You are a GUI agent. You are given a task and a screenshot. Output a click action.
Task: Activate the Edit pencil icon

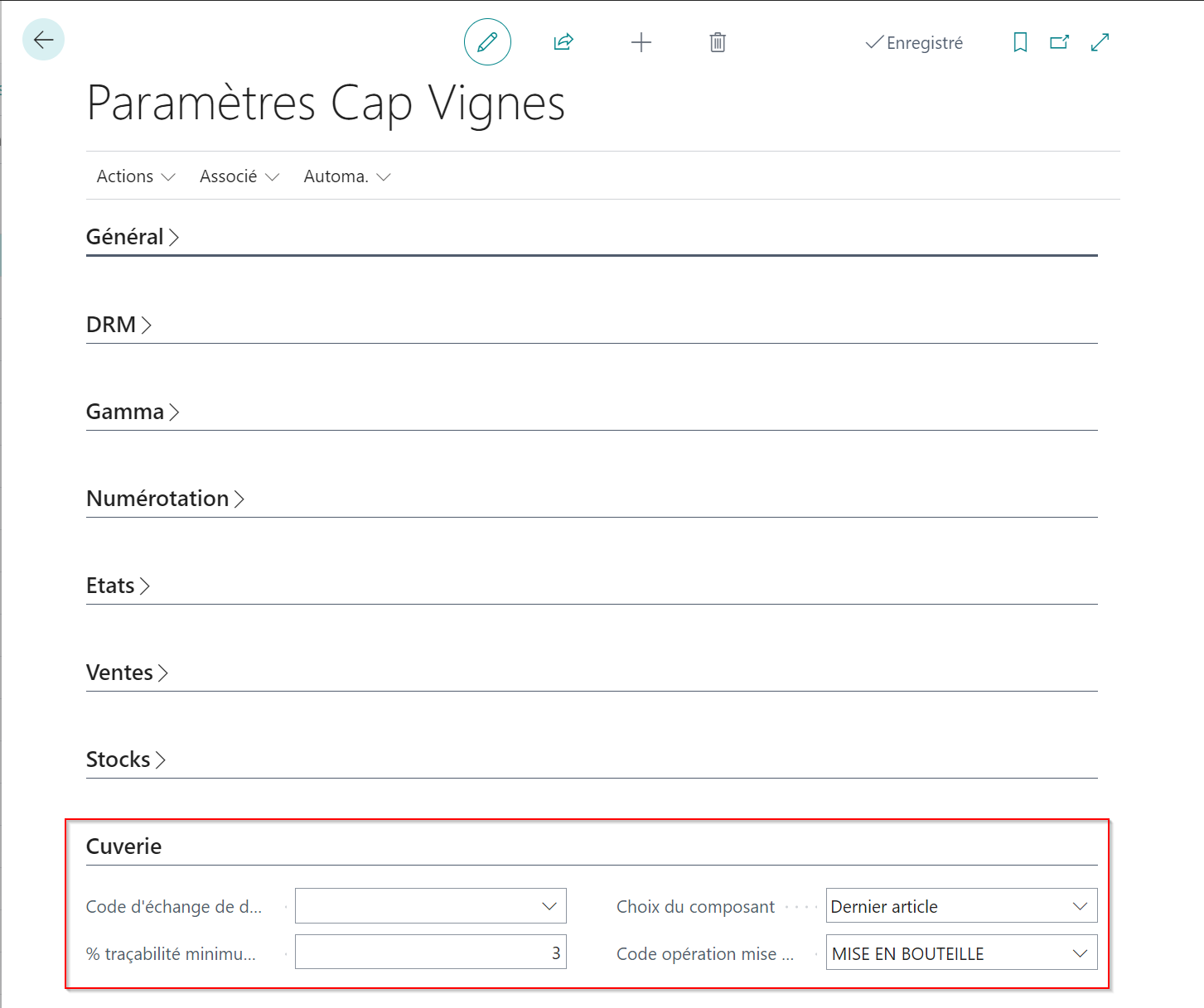point(487,41)
